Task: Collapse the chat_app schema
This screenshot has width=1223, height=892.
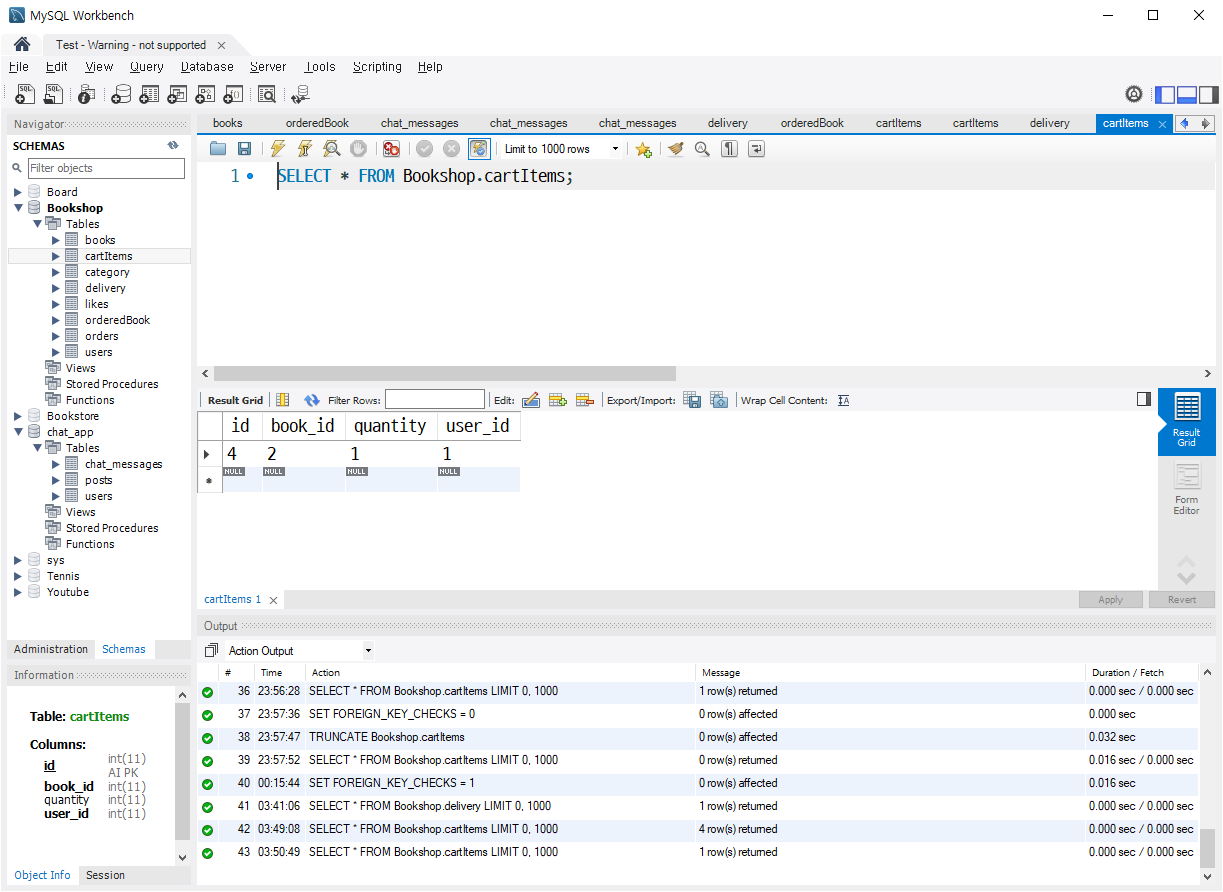Action: [18, 432]
